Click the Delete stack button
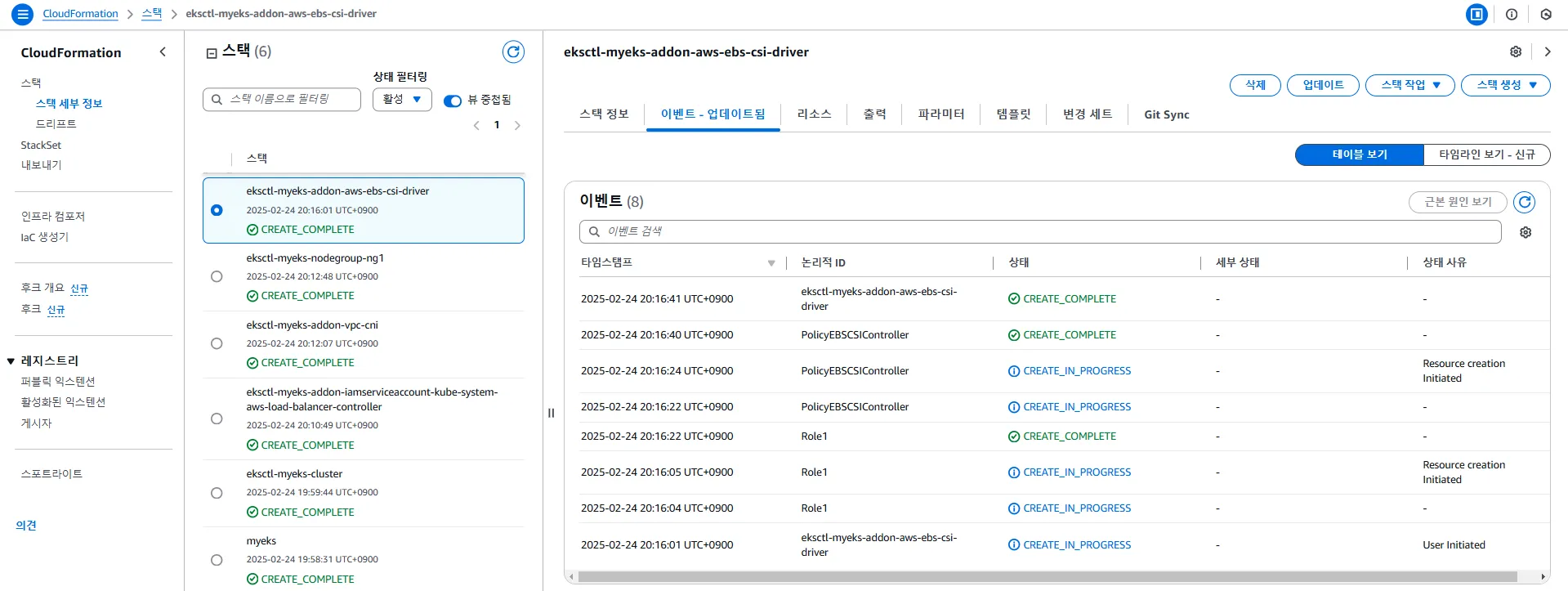1568x591 pixels. point(1255,85)
